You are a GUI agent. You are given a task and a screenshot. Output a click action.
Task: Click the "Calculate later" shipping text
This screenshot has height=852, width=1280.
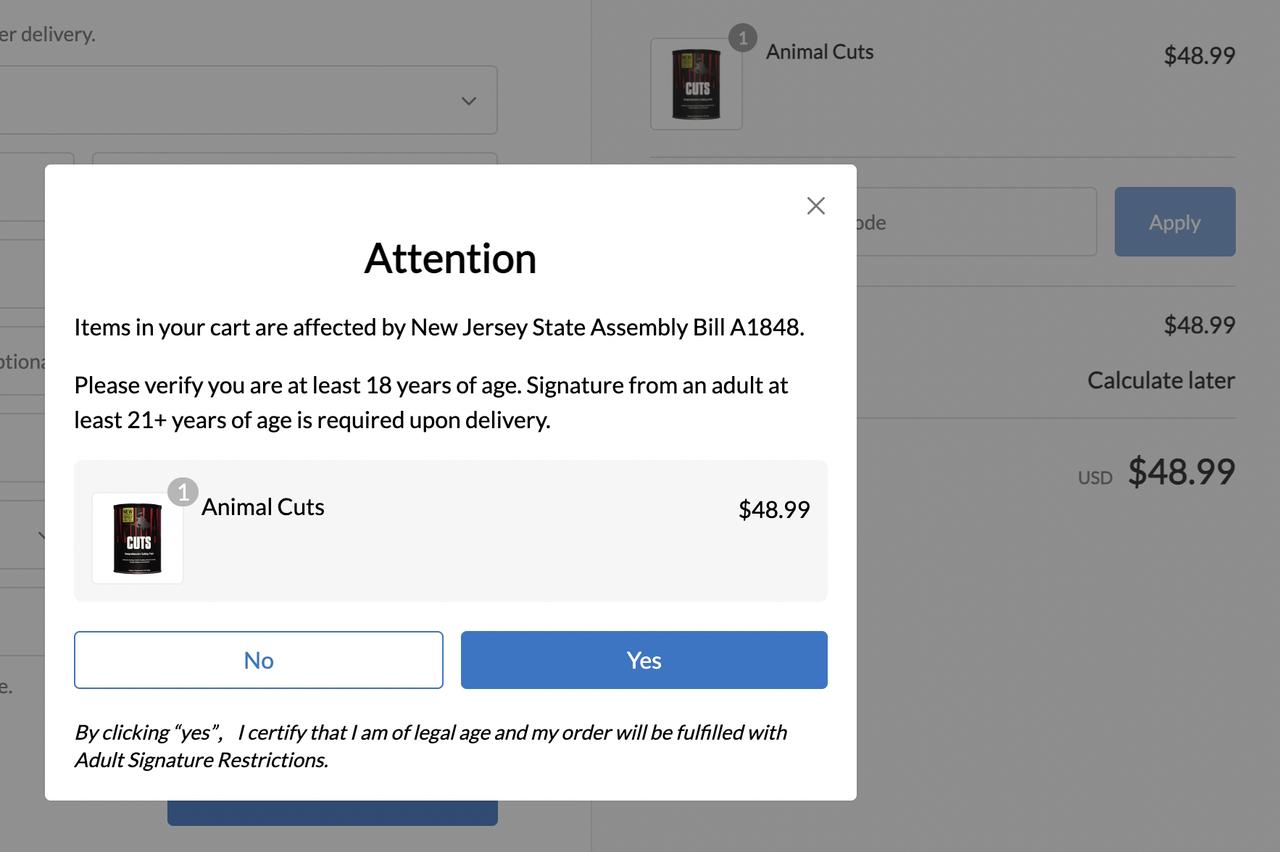[1160, 380]
